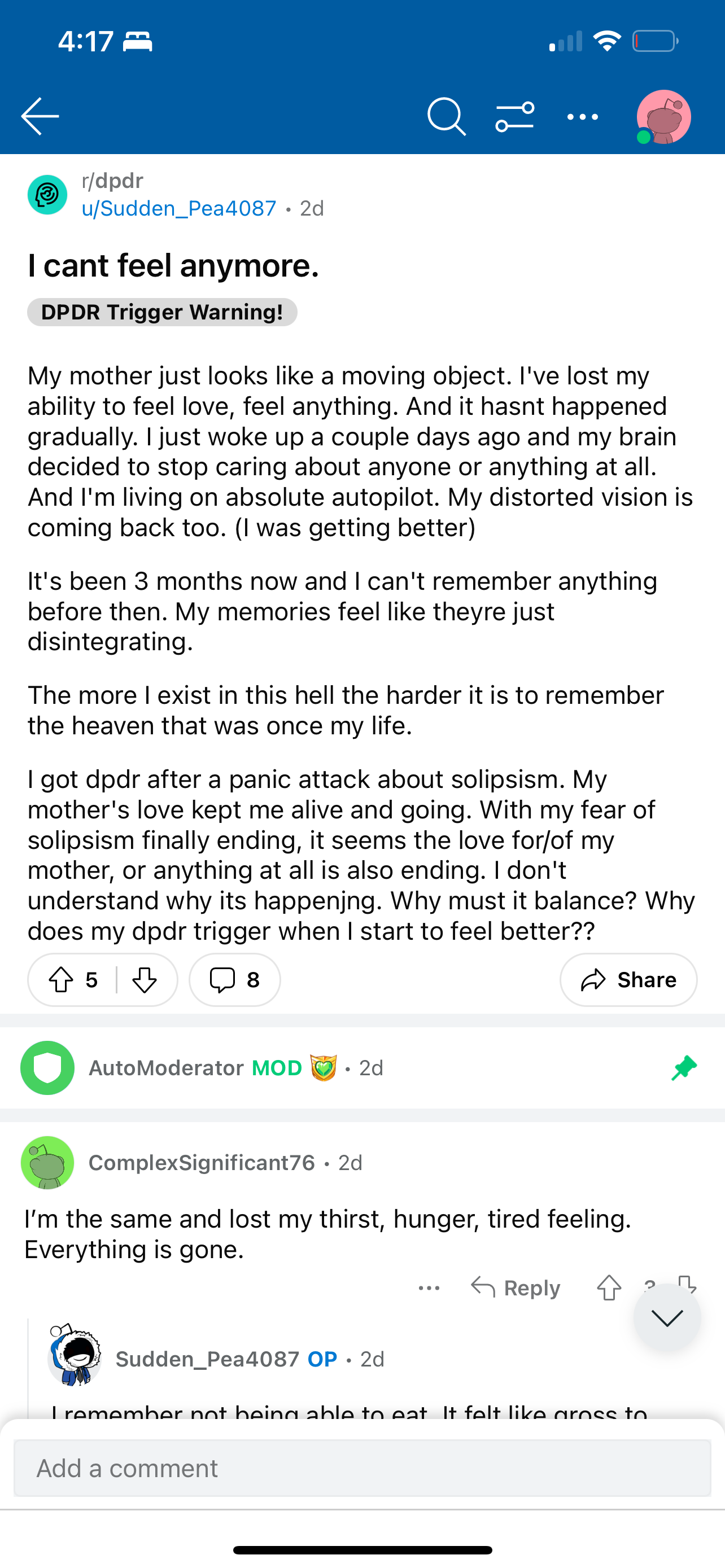This screenshot has height=1568, width=725.
Task: Reply to ComplexSignificant76's comment
Action: click(x=516, y=1288)
